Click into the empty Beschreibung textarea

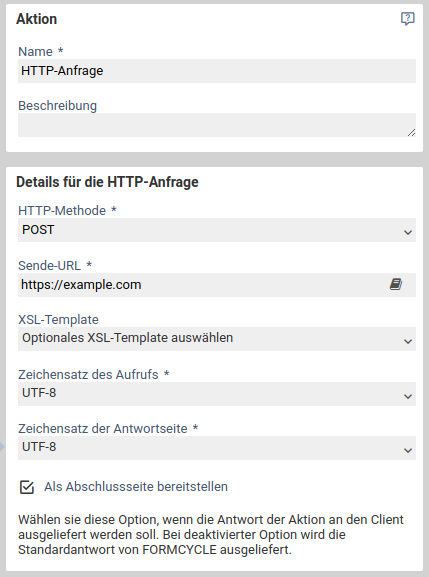(x=217, y=125)
